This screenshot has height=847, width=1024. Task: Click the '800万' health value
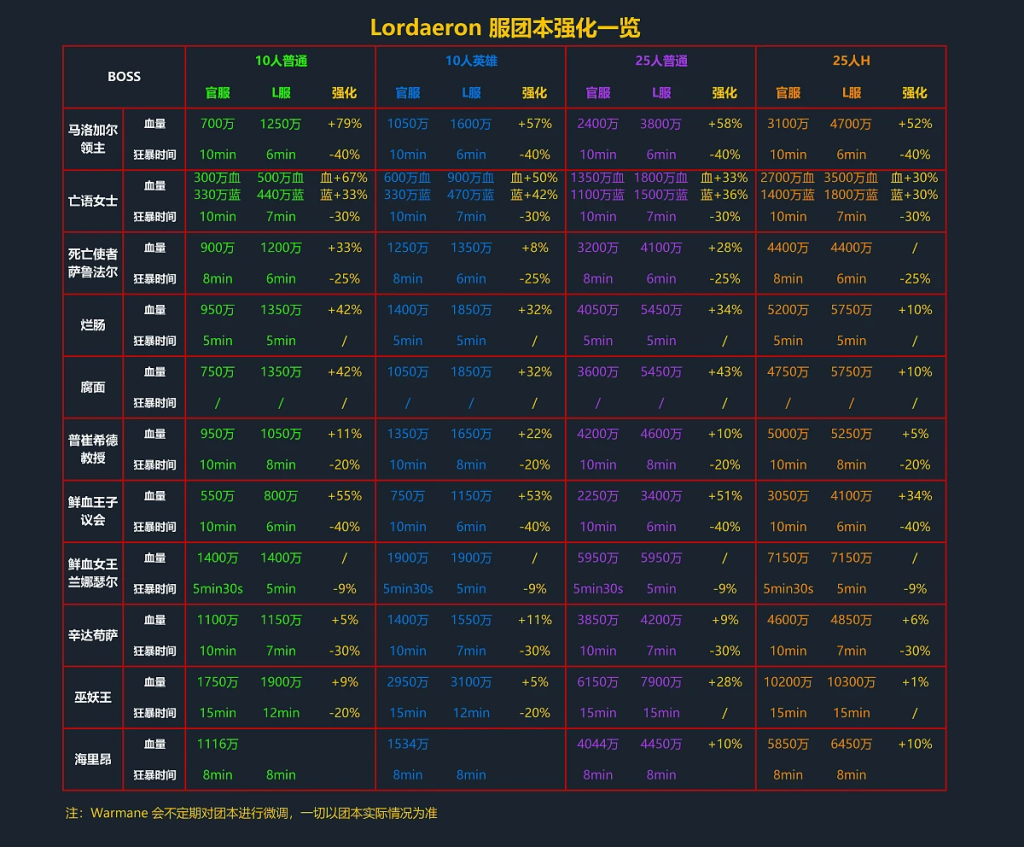[x=281, y=496]
